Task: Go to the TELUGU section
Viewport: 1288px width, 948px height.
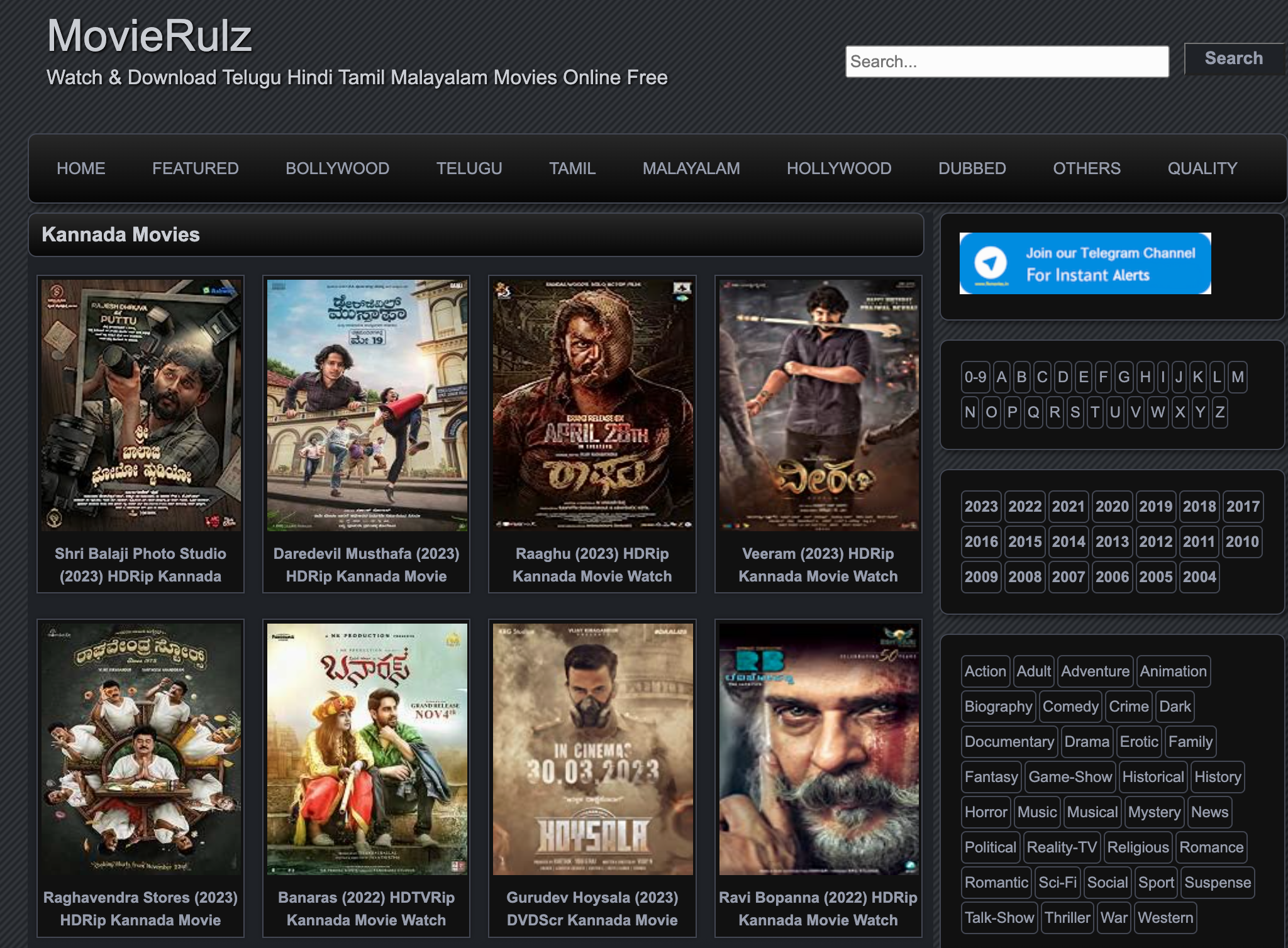Action: tap(469, 168)
